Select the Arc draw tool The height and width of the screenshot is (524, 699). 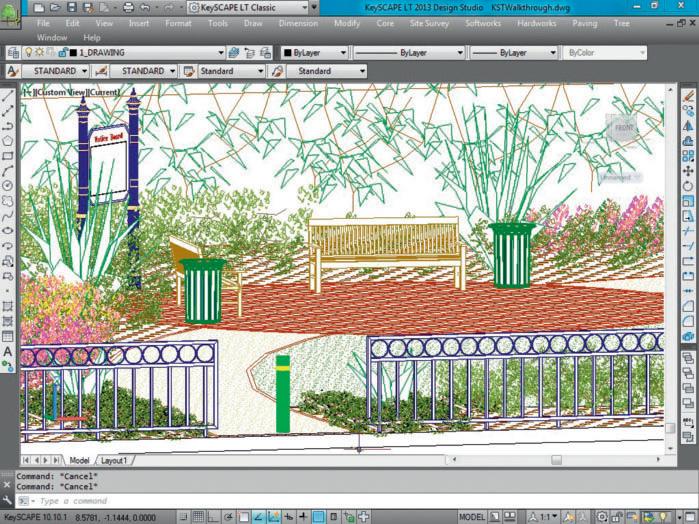coord(8,171)
